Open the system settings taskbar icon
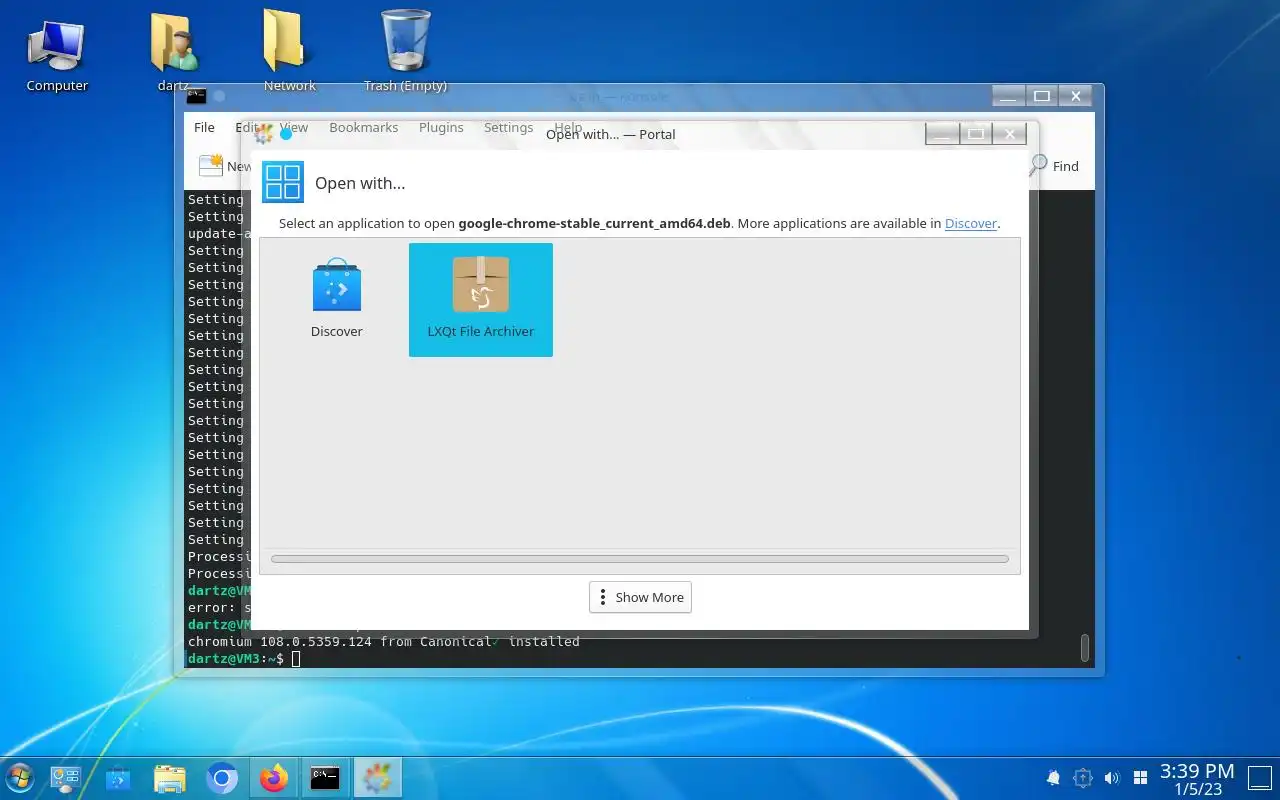Image resolution: width=1280 pixels, height=800 pixels. coord(66,778)
